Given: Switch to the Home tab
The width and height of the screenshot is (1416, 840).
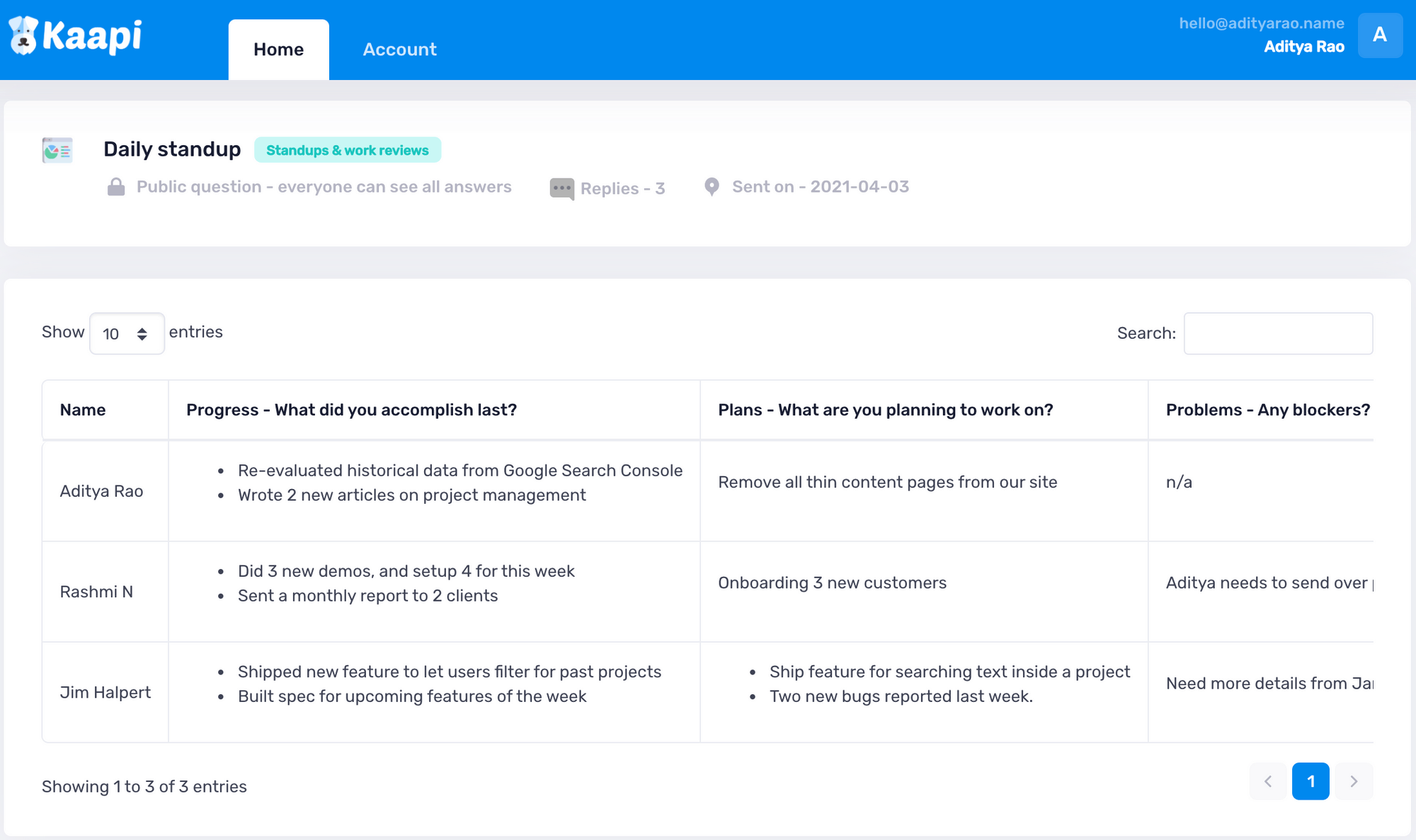Looking at the screenshot, I should click(x=278, y=50).
